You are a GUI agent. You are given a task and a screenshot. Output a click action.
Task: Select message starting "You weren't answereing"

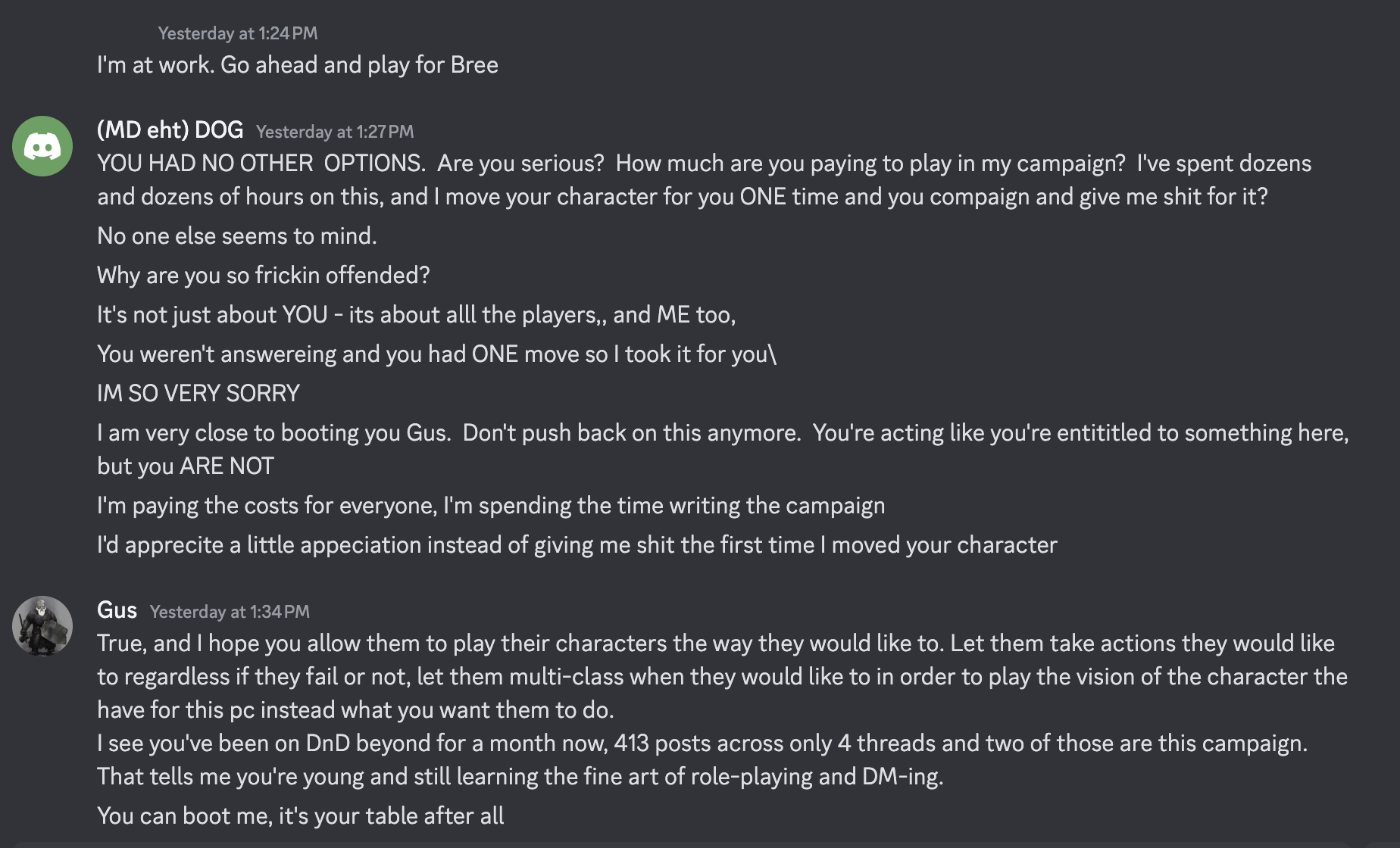437,354
